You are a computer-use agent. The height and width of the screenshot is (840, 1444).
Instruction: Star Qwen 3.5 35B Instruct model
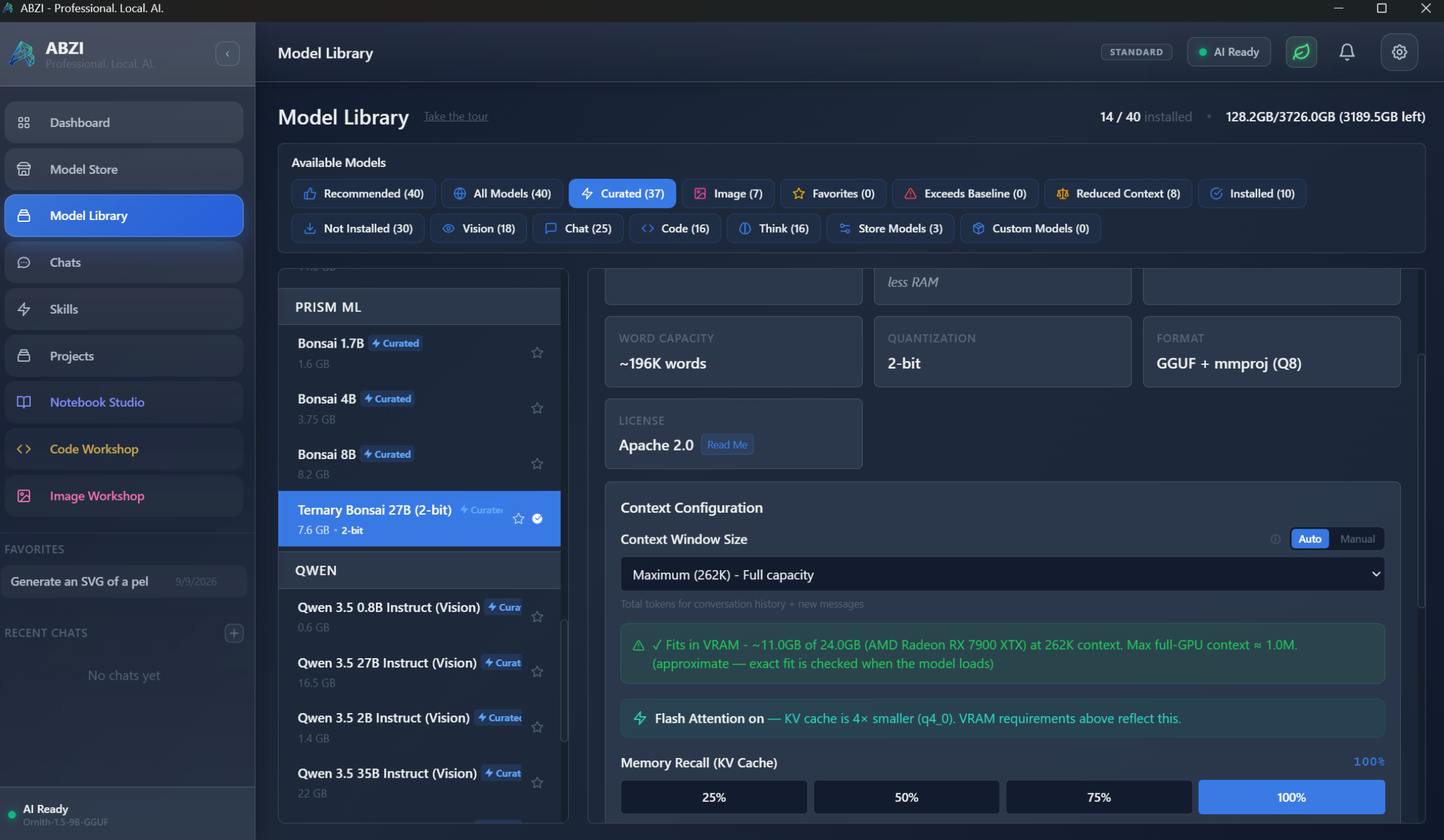(537, 782)
